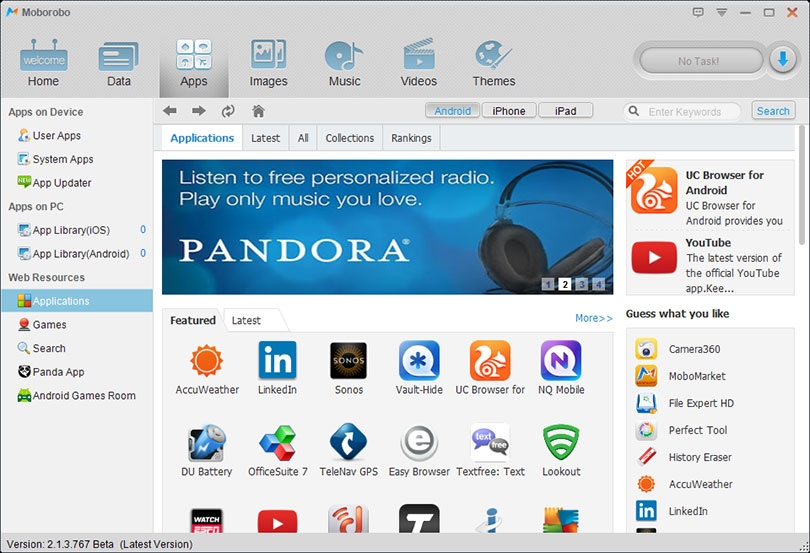Show banner slide 4
Image resolution: width=810 pixels, height=553 pixels.
pos(598,284)
